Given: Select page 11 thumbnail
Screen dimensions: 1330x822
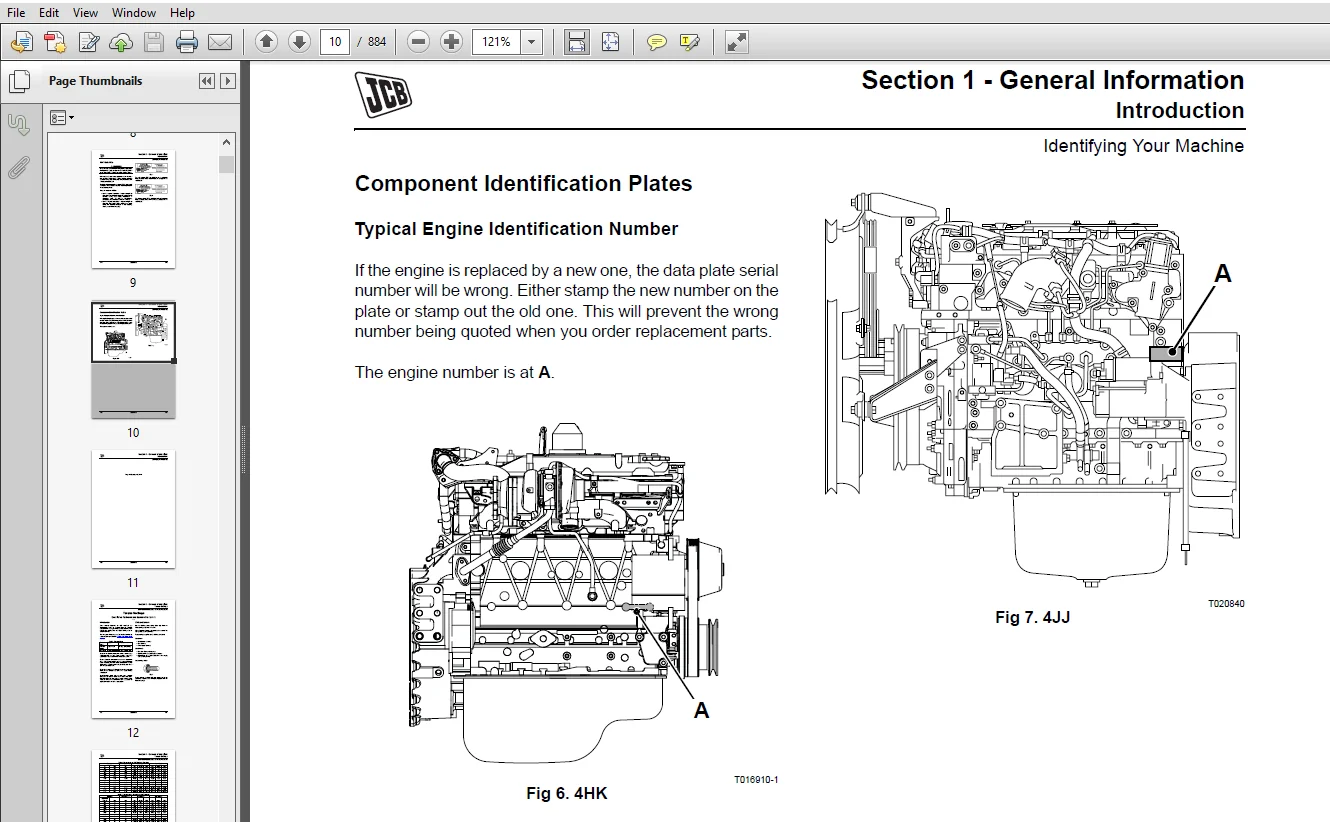Looking at the screenshot, I should point(133,509).
